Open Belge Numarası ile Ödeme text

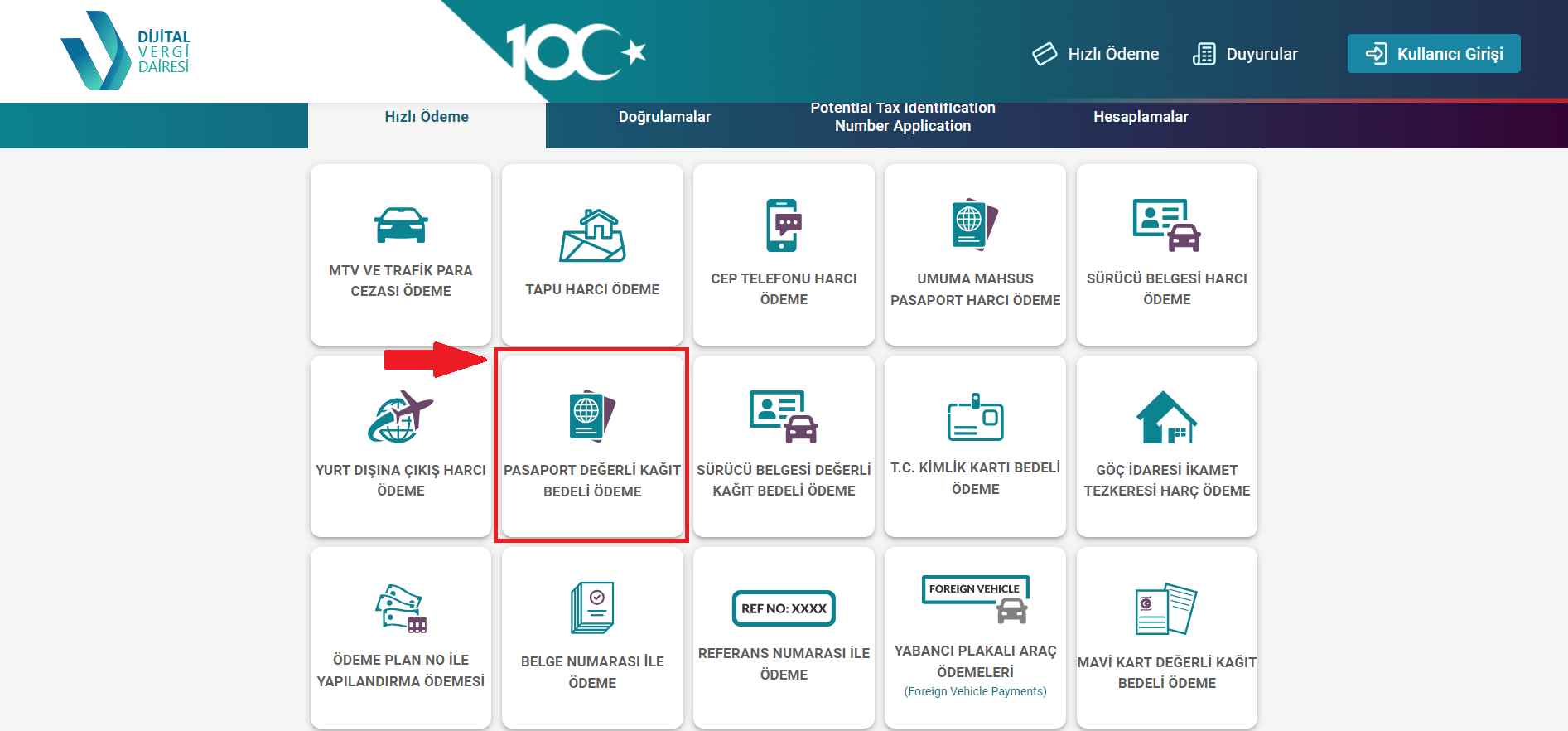click(592, 672)
